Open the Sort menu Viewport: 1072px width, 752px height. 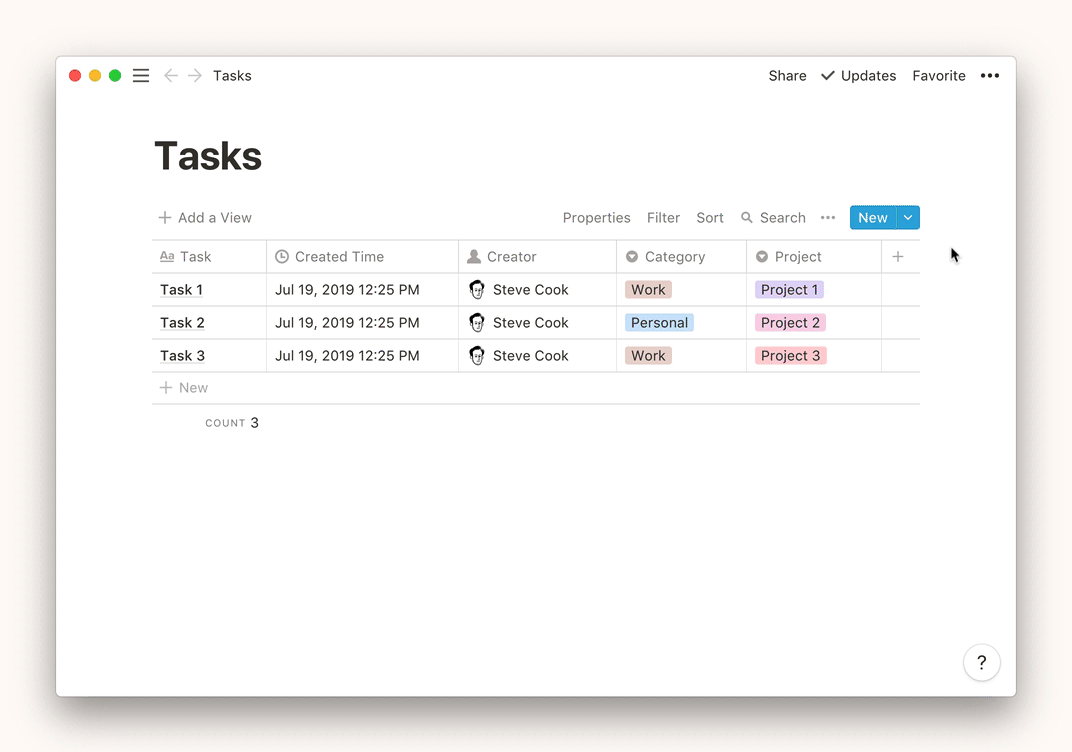710,218
